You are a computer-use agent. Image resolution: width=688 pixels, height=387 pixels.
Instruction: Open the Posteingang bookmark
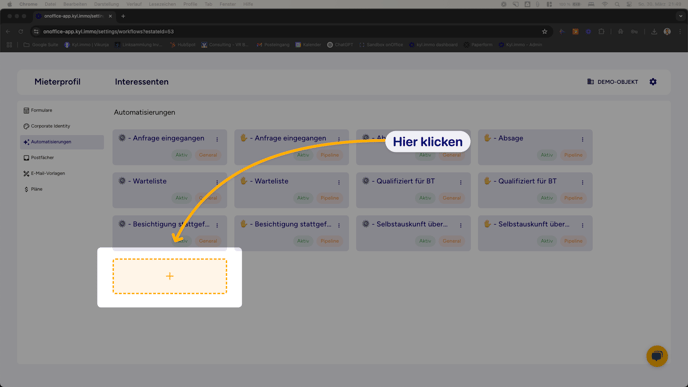273,45
